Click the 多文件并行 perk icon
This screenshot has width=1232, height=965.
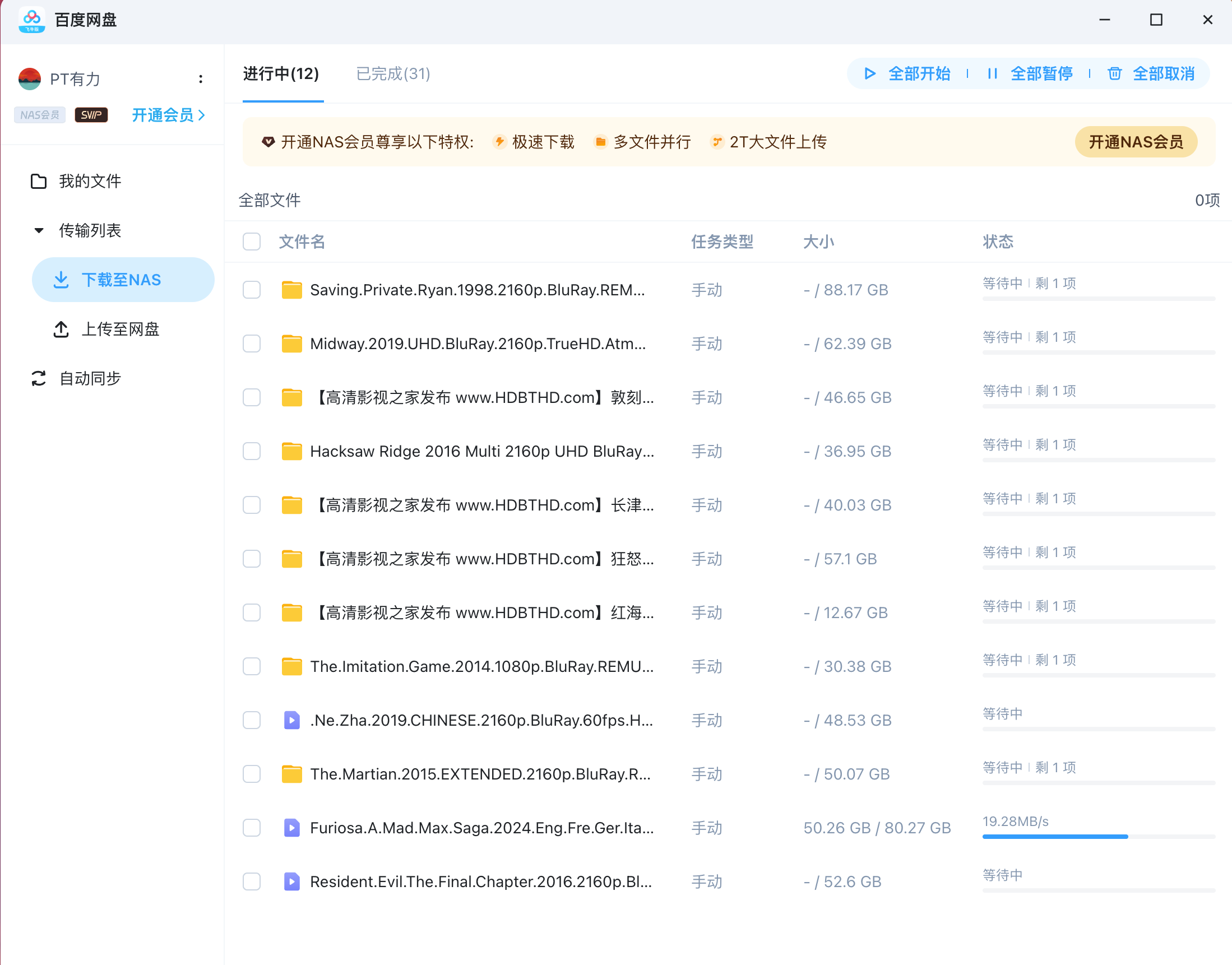point(601,142)
